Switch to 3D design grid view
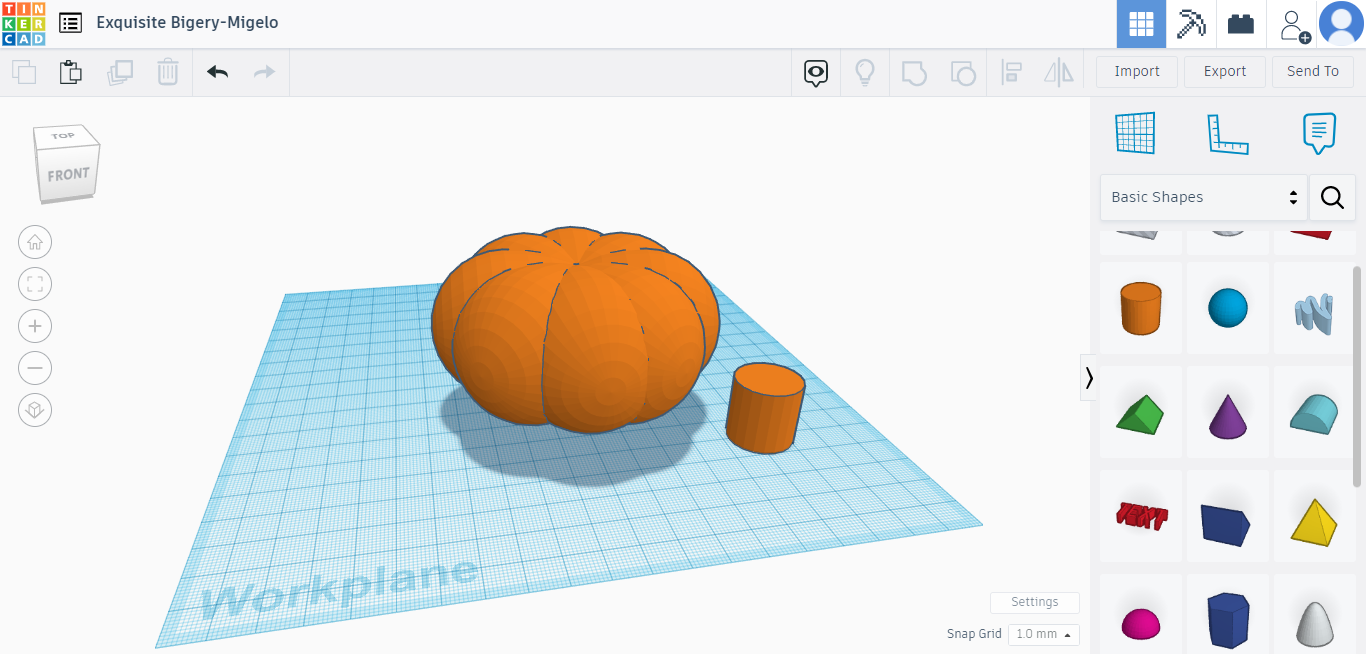Image resolution: width=1366 pixels, height=654 pixels. (1141, 24)
